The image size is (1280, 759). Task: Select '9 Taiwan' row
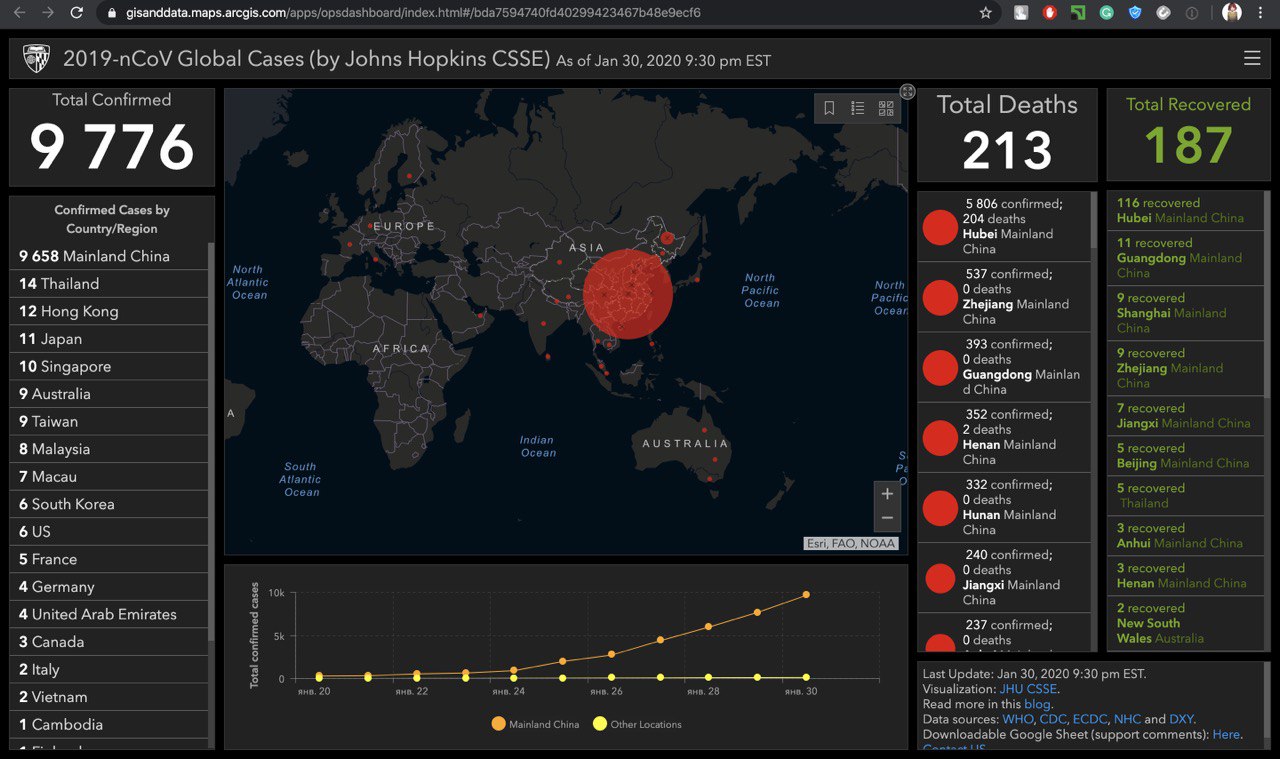click(109, 421)
